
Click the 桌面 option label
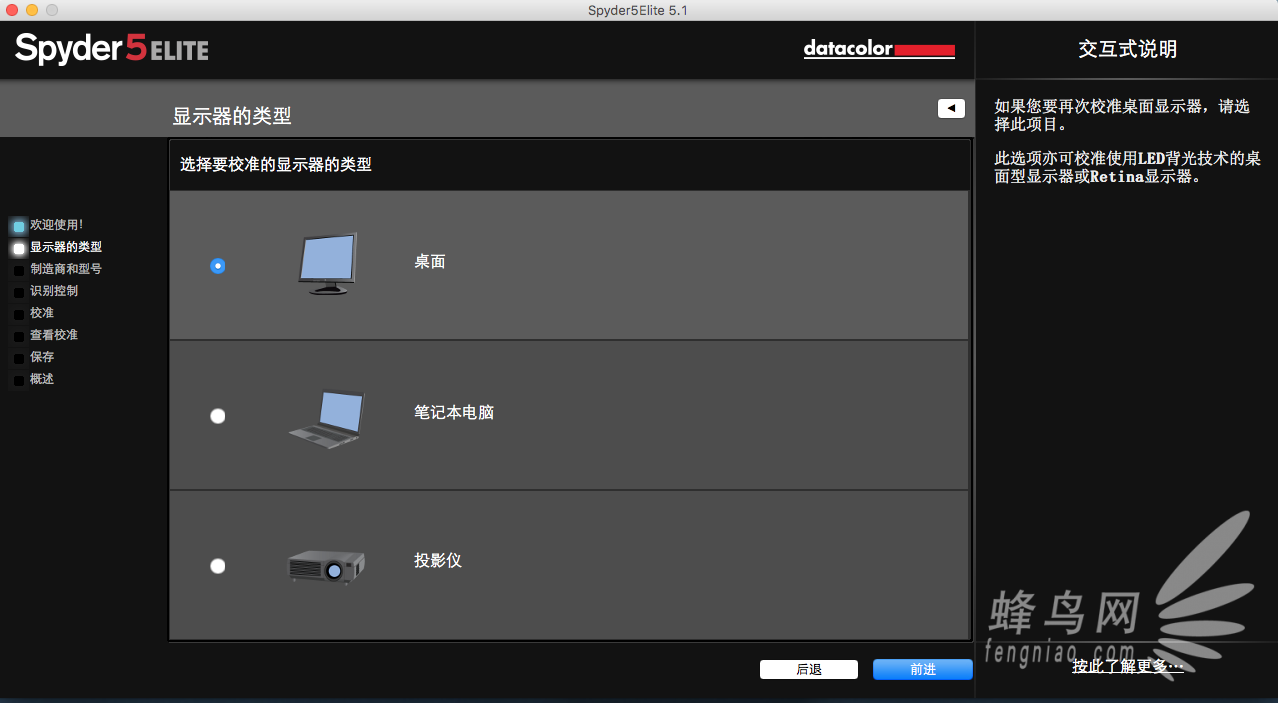click(x=430, y=262)
